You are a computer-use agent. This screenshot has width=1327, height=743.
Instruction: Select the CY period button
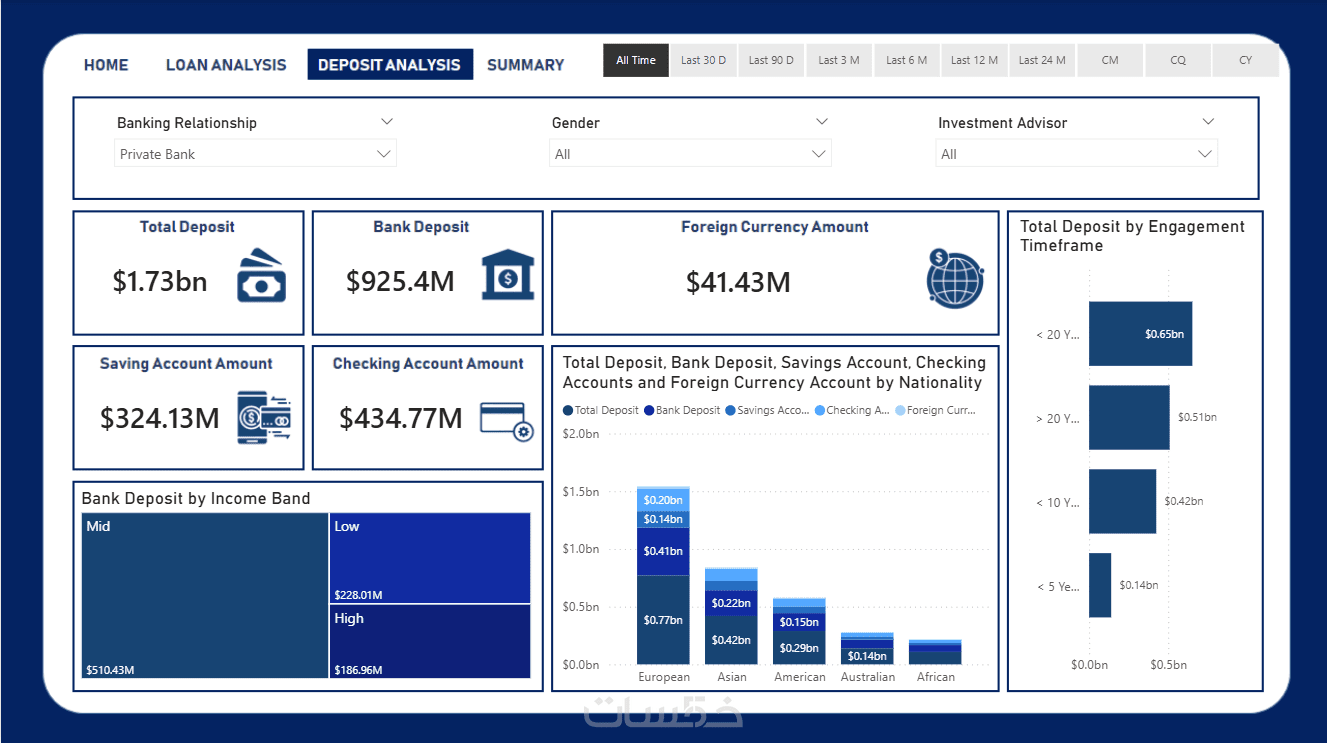coord(1246,60)
